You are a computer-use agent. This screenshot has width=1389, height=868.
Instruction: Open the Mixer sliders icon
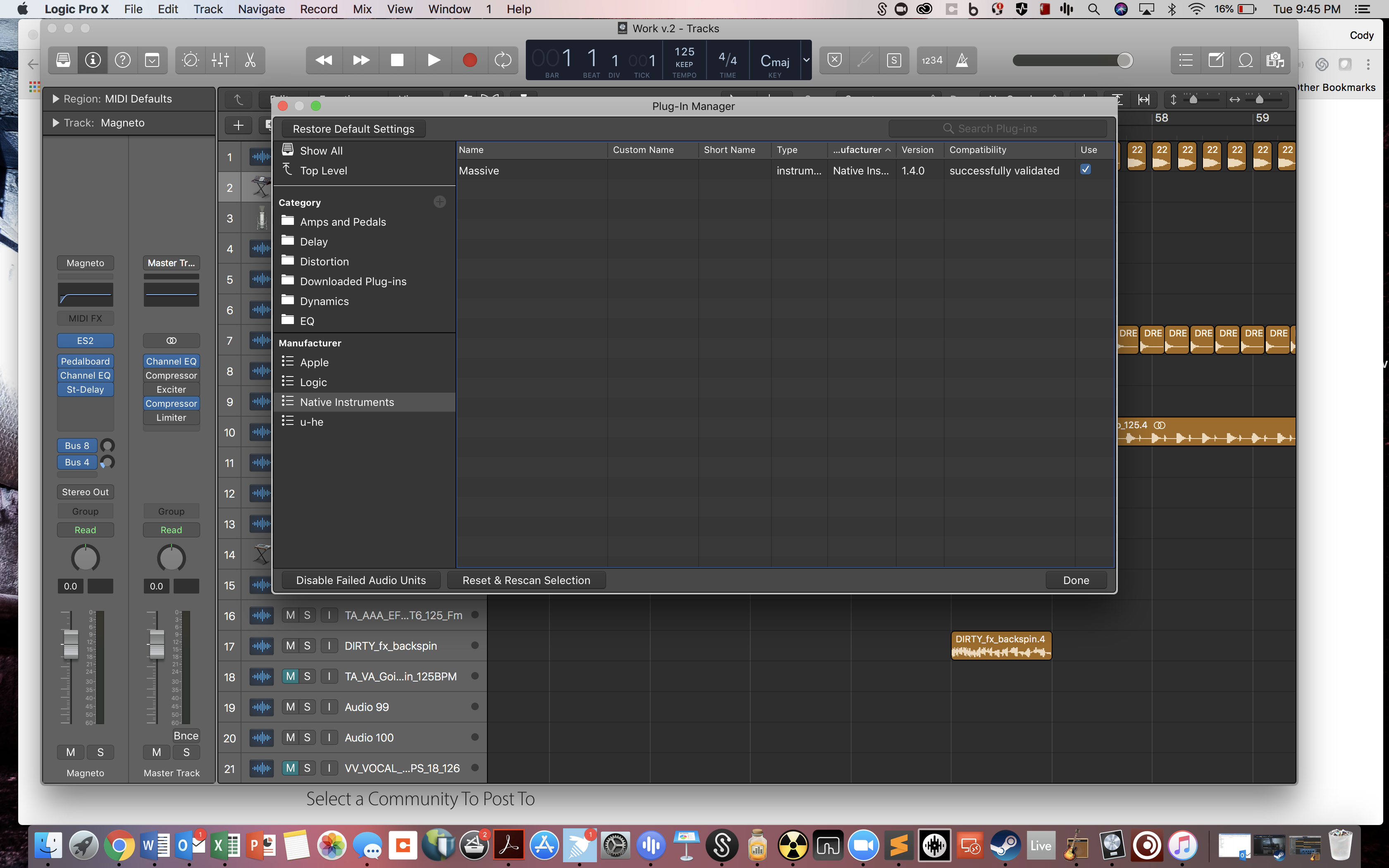pos(220,60)
